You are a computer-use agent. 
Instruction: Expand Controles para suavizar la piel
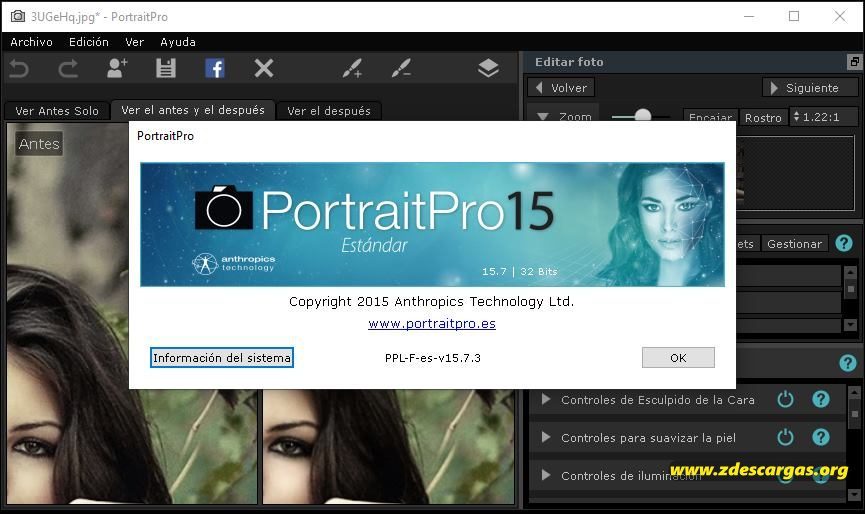[x=546, y=437]
